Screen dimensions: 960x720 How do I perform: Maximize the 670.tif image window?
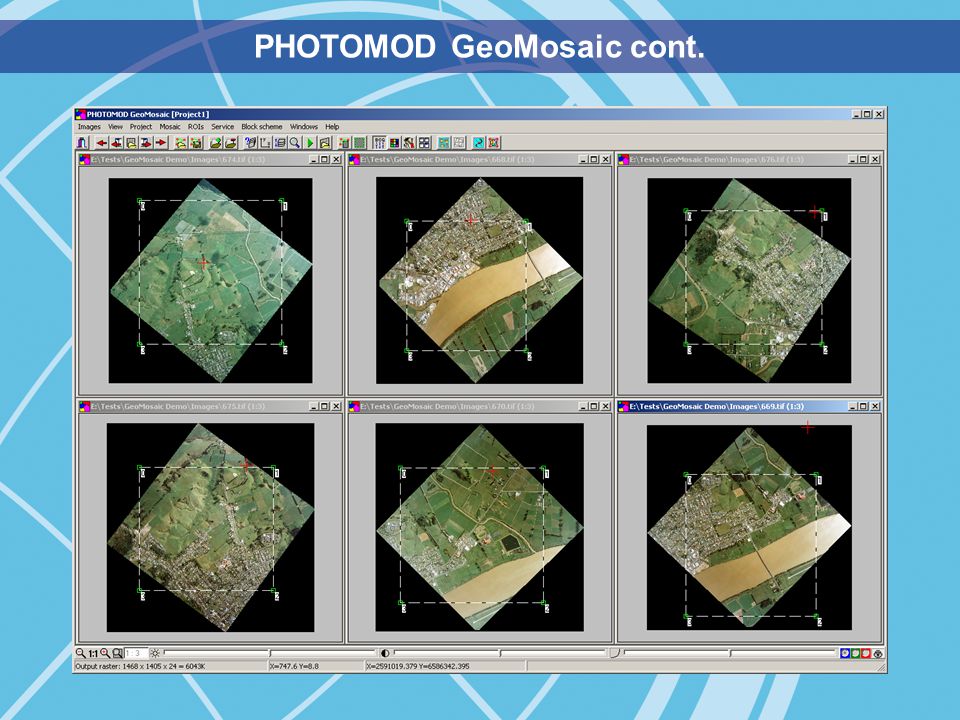[593, 406]
